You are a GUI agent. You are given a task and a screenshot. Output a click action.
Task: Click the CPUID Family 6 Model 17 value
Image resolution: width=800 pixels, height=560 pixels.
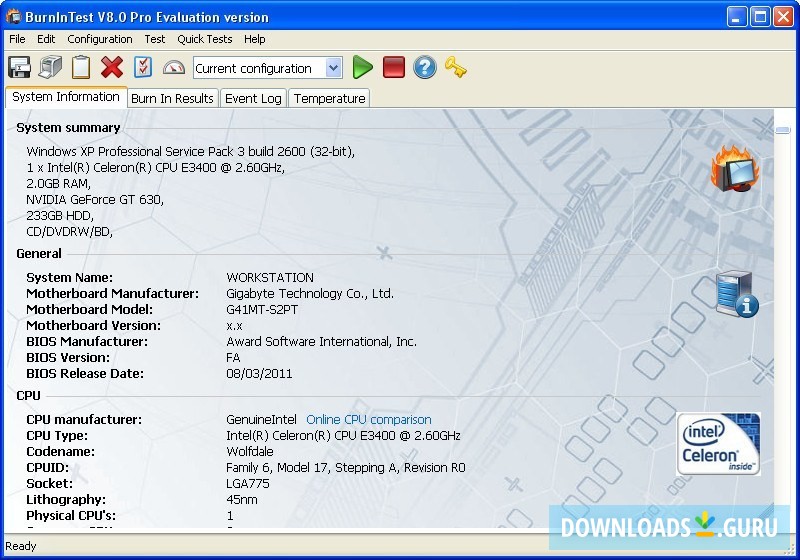coord(345,468)
